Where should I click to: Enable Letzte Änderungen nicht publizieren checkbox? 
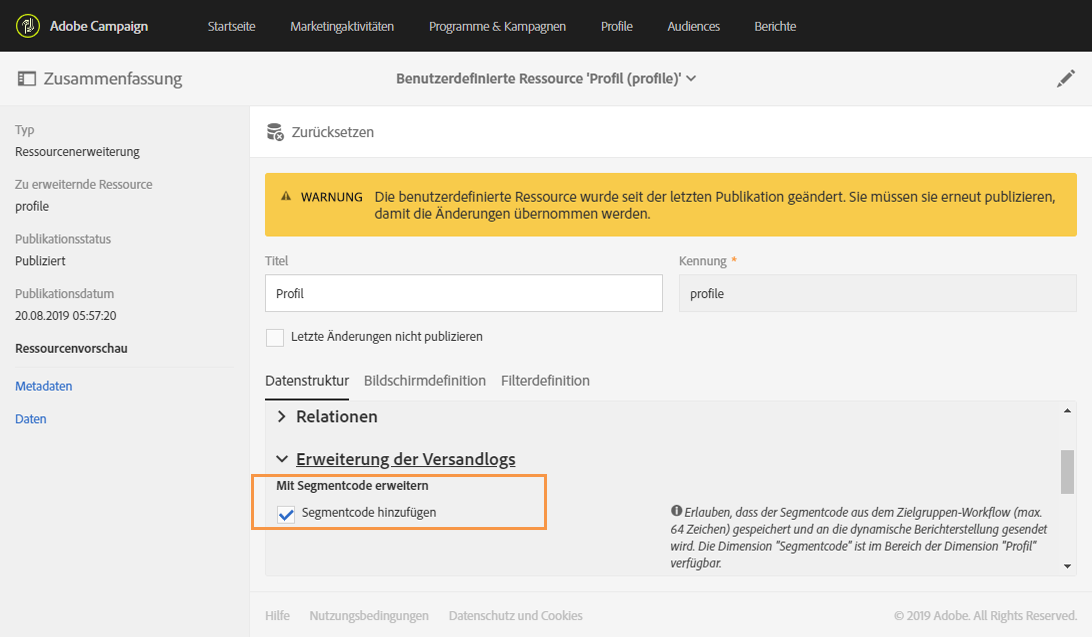point(275,337)
